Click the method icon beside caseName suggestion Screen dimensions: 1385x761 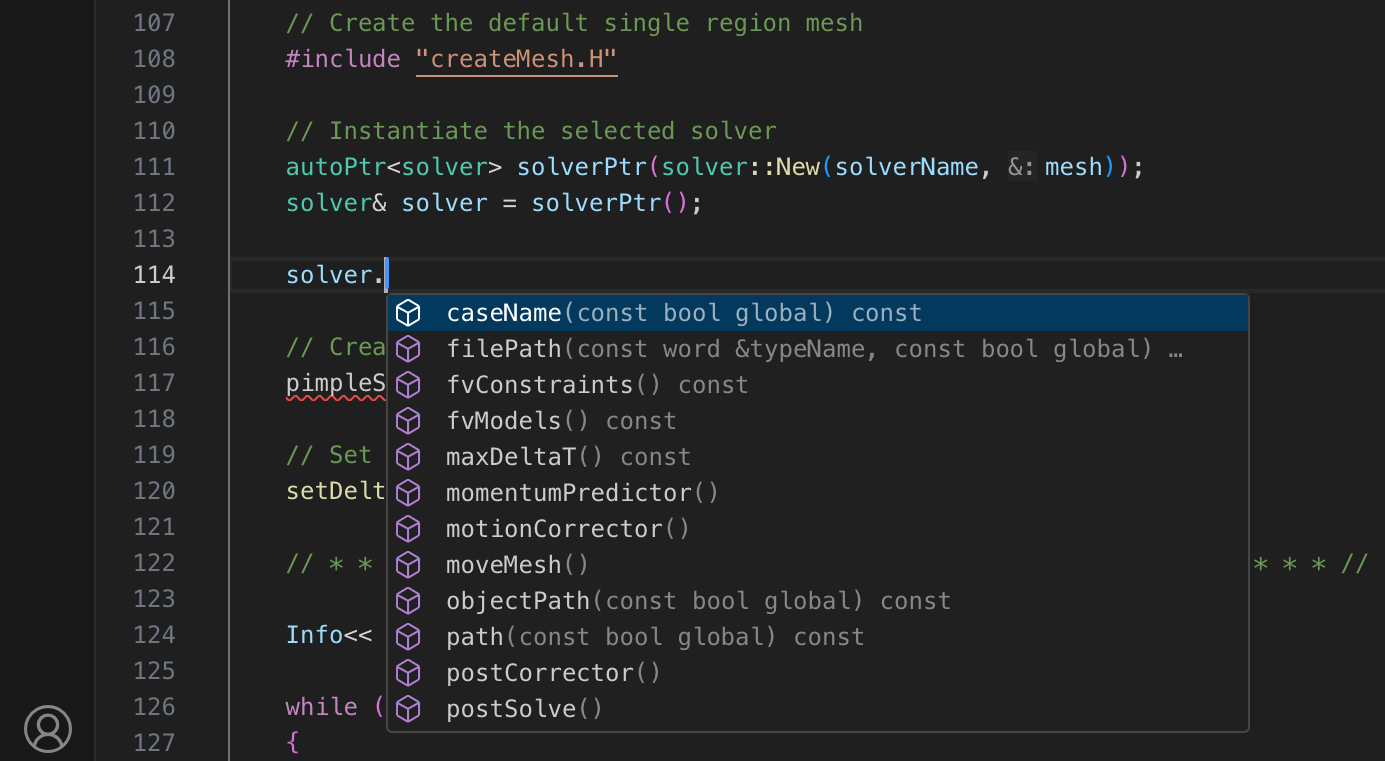[408, 312]
